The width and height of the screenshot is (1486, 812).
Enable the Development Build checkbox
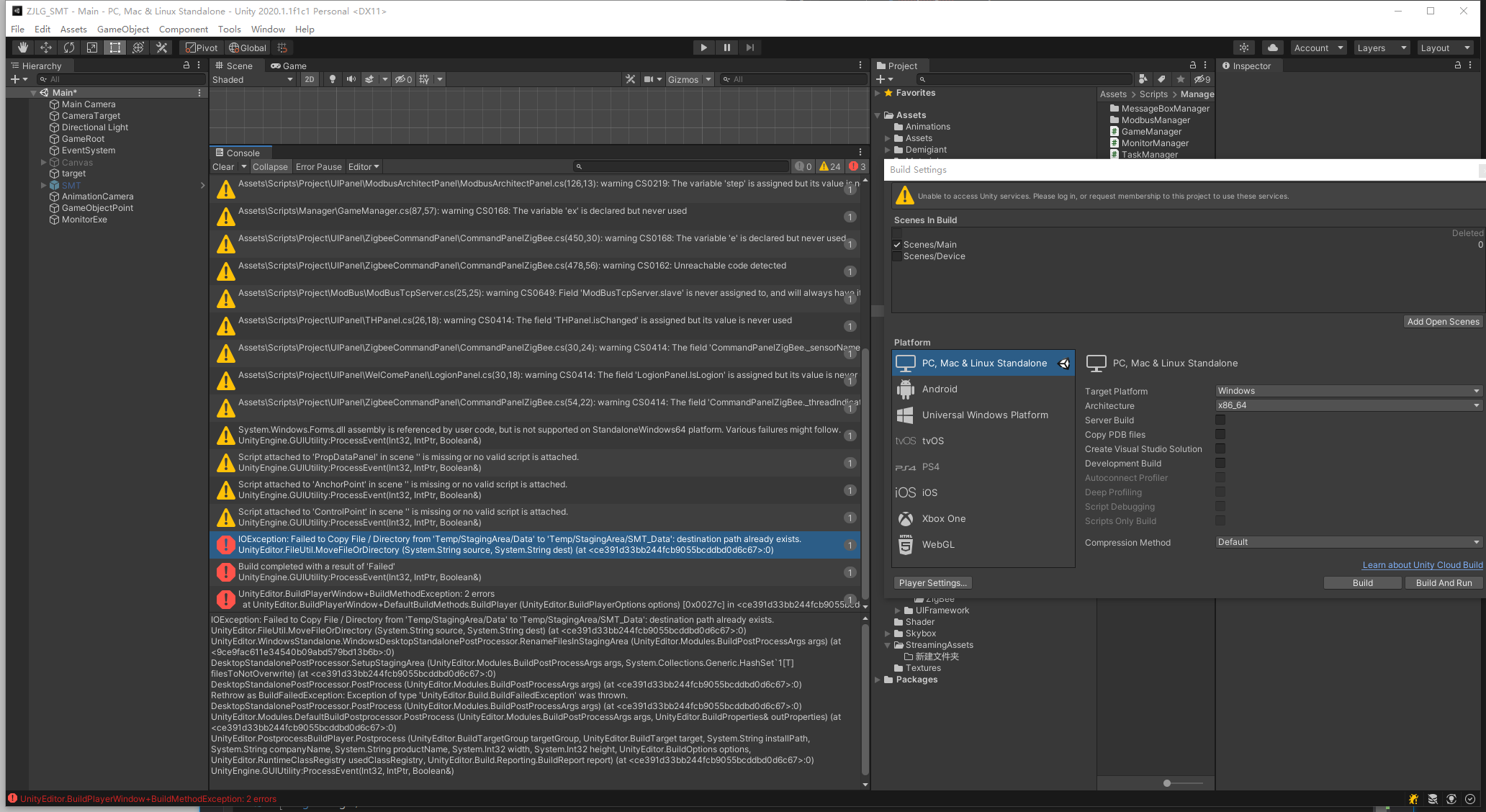pyautogui.click(x=1220, y=463)
